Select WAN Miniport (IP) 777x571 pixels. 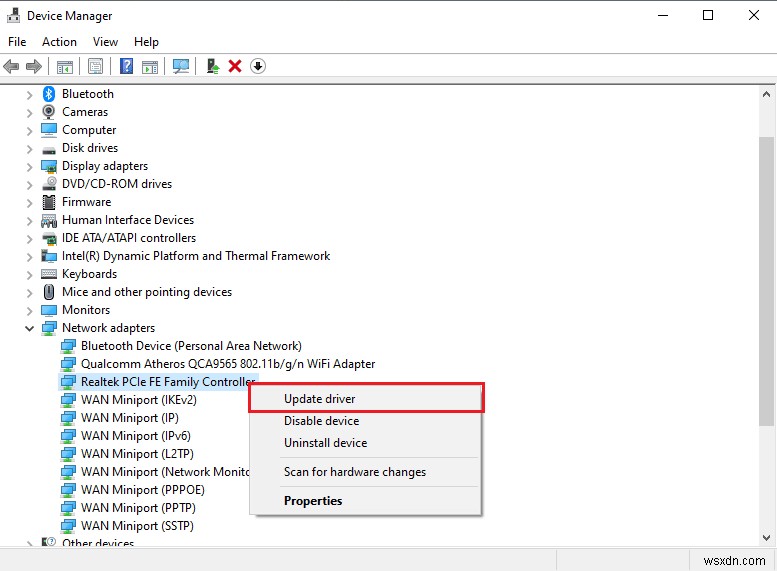click(x=129, y=418)
